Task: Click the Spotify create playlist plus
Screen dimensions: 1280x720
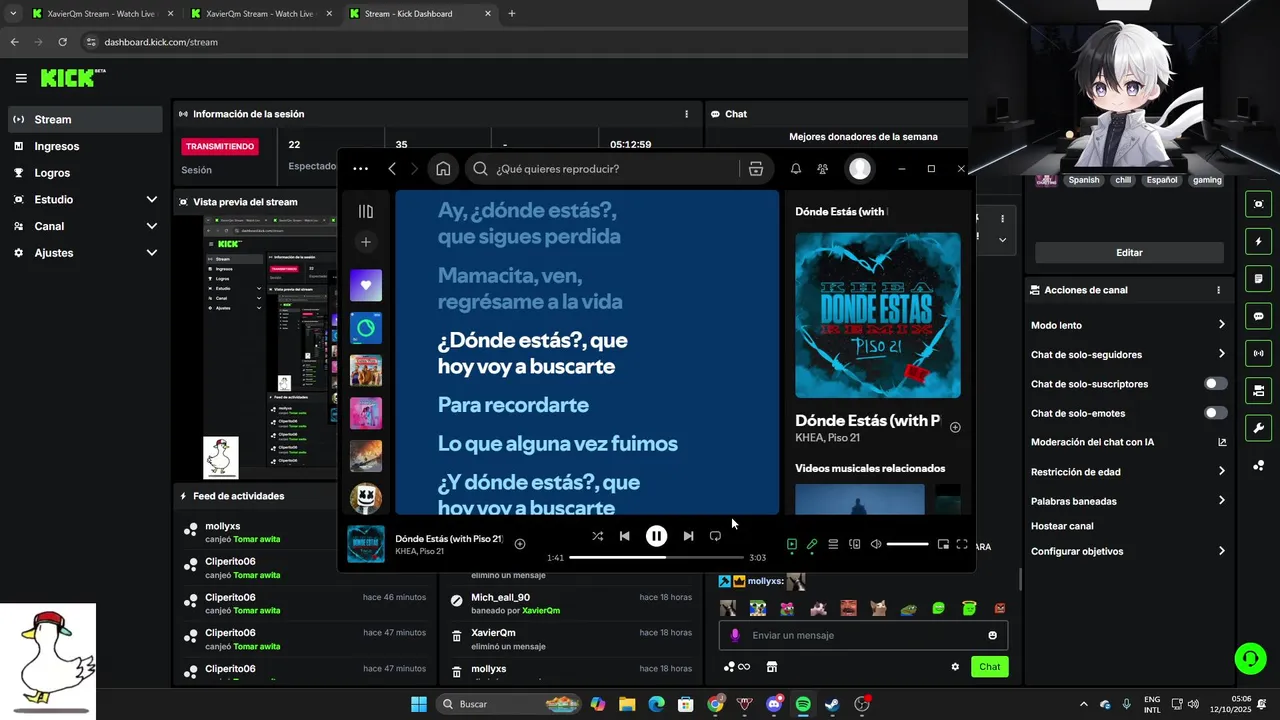Action: (366, 242)
